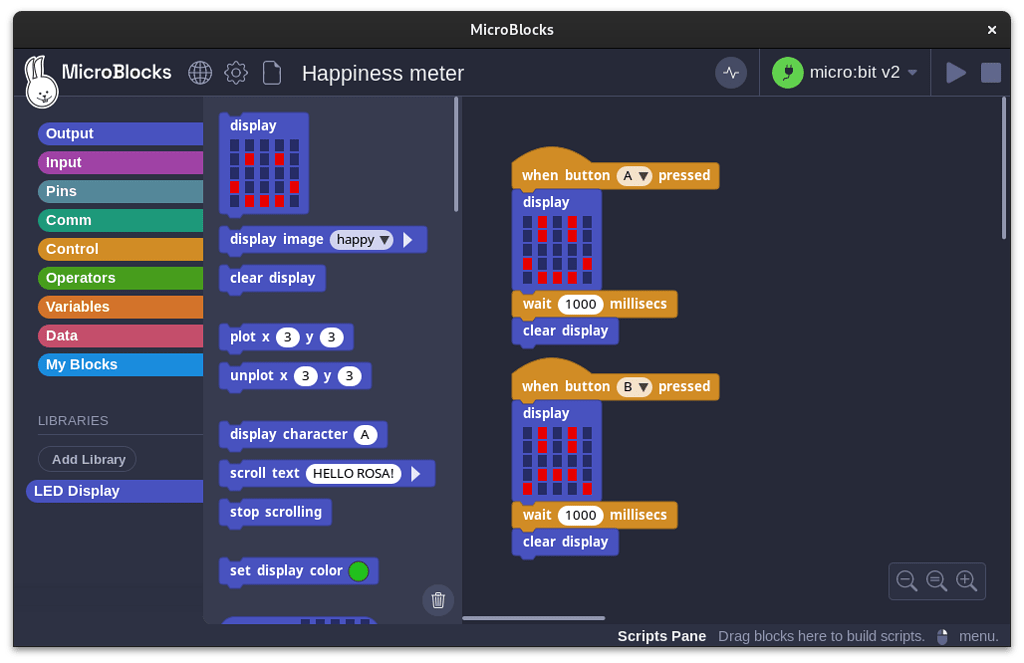
Task: Zoom in the scripts pane
Action: (x=966, y=581)
